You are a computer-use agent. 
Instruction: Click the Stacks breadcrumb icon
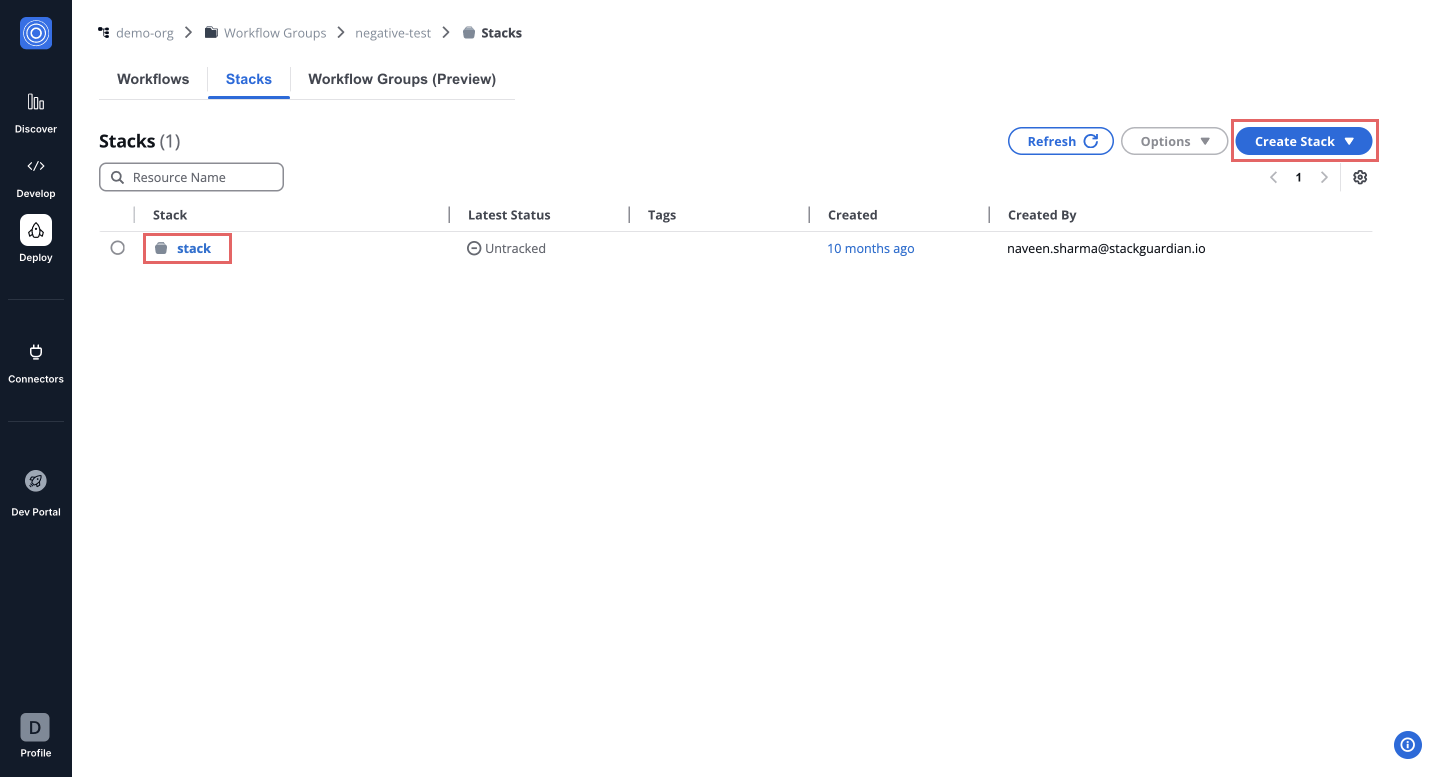469,33
